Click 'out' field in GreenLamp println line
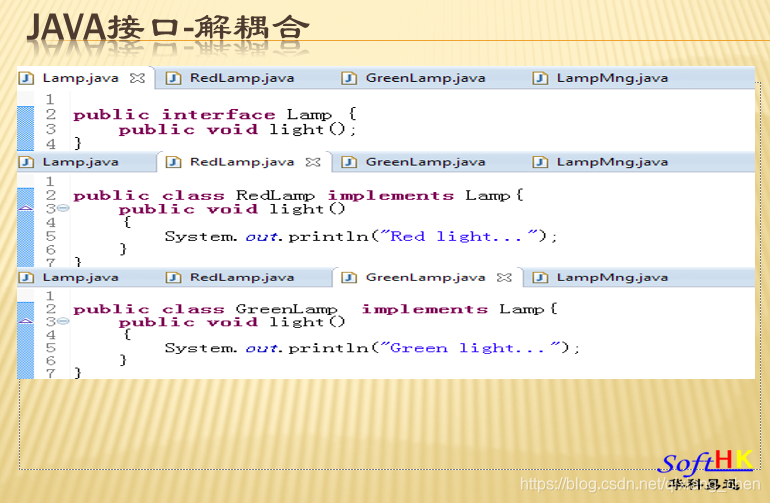Screen dimensions: 770x503 (x=261, y=348)
